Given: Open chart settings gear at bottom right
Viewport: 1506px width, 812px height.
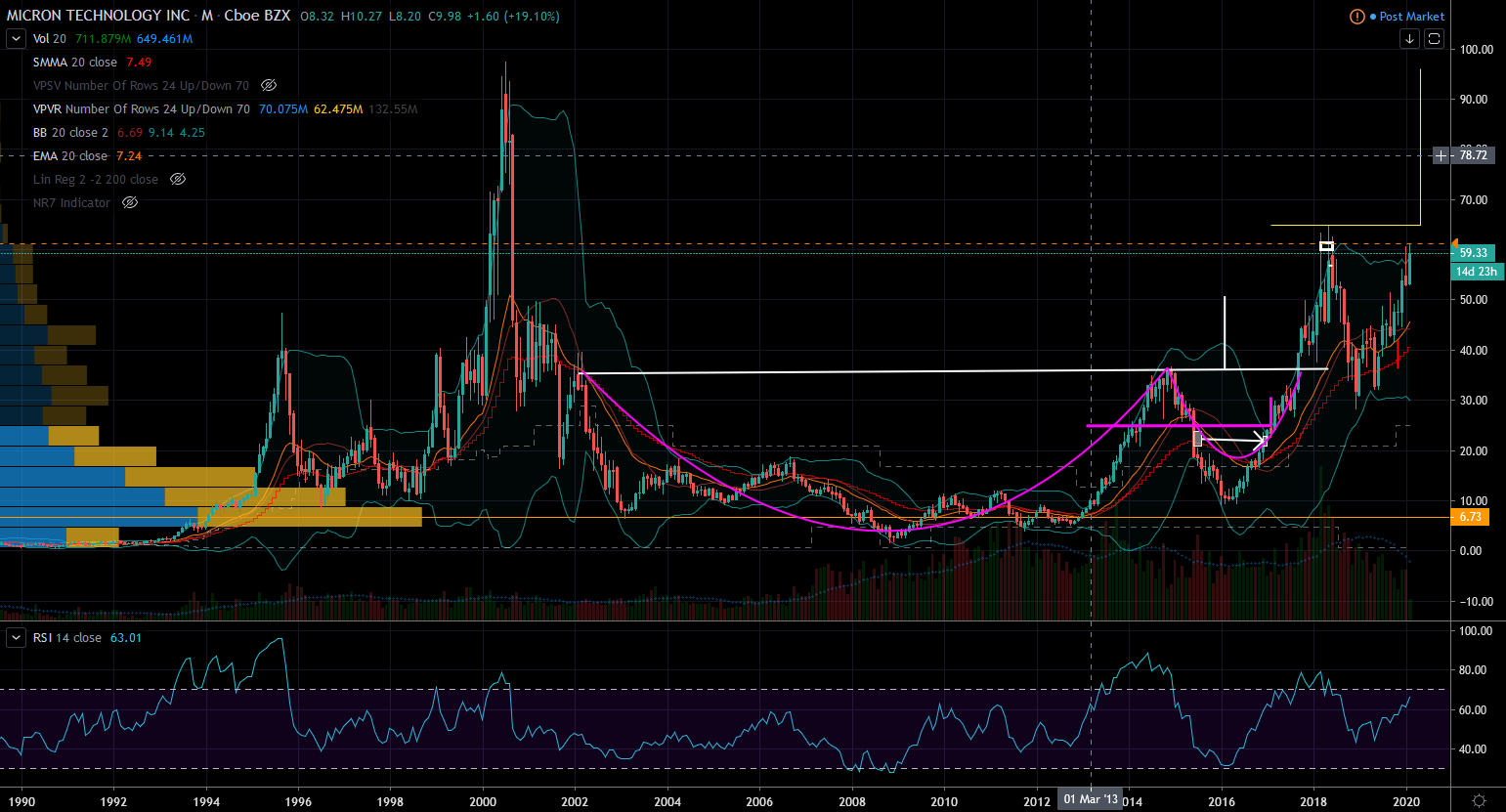Looking at the screenshot, I should pyautogui.click(x=1480, y=800).
